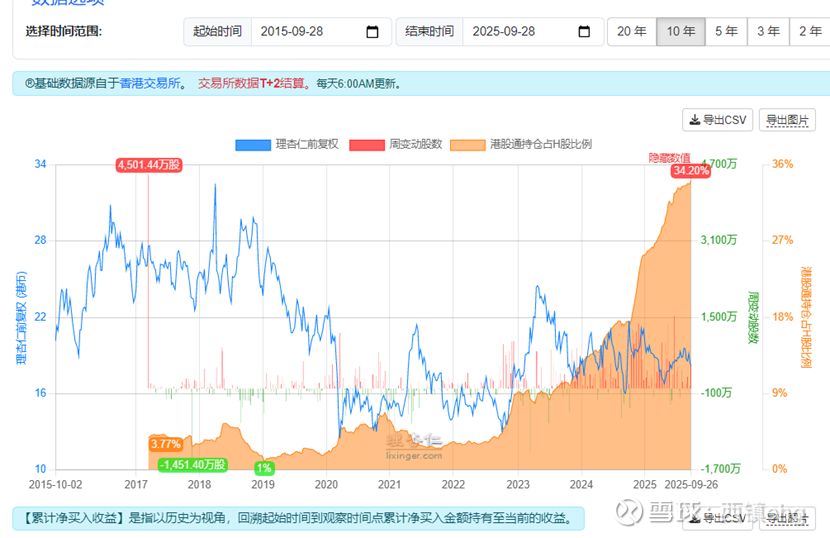Click the 2025-09-26 x-axis end label
The height and width of the screenshot is (538, 830).
point(691,485)
